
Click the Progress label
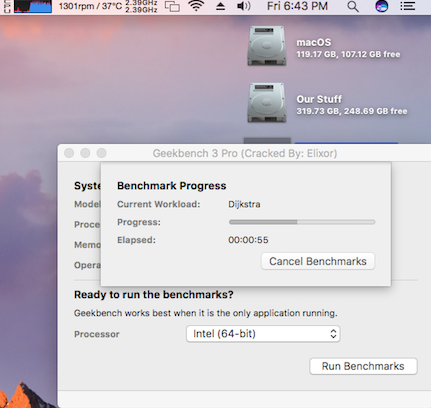click(x=139, y=222)
